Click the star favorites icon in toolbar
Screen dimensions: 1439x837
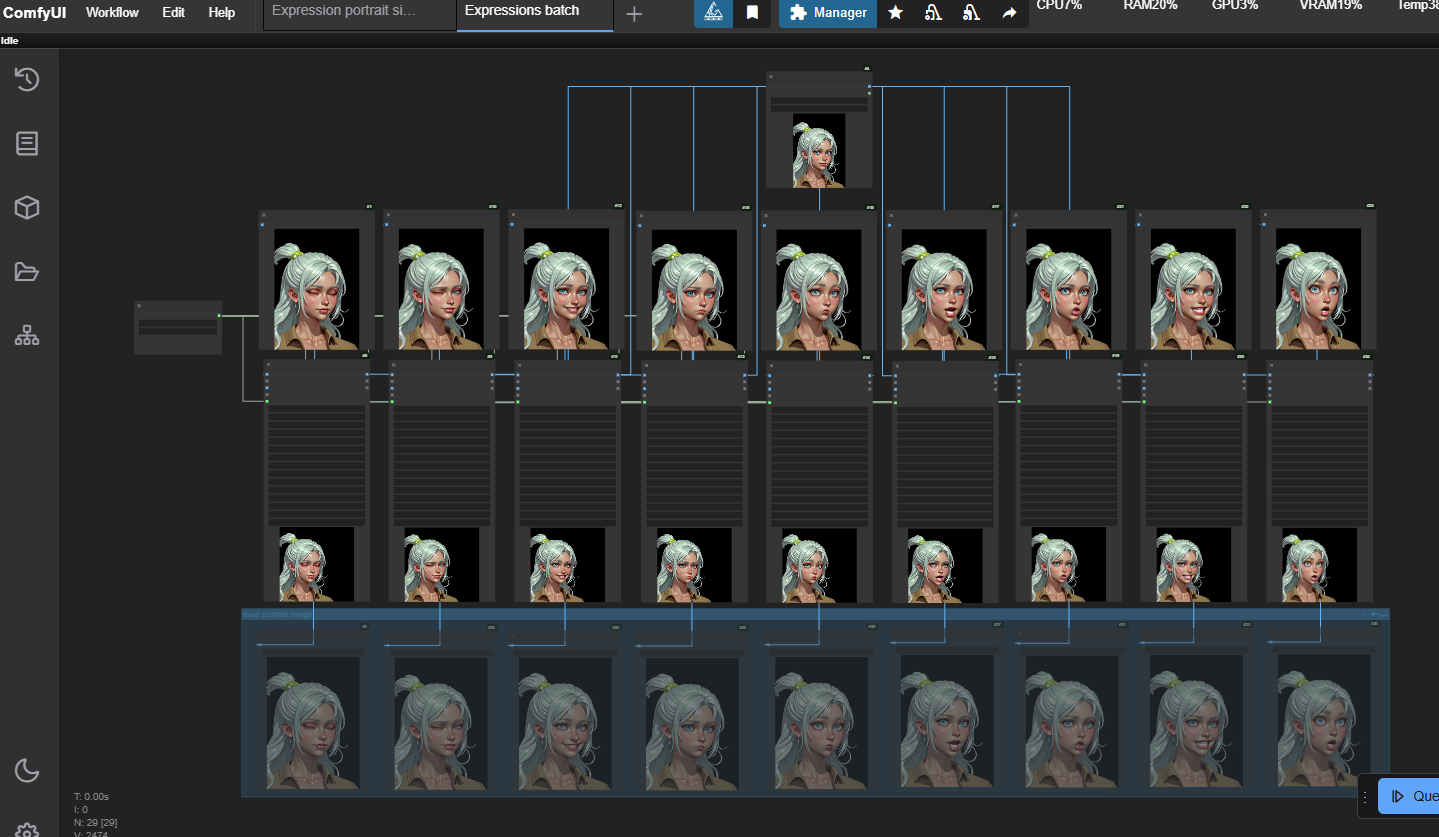896,13
